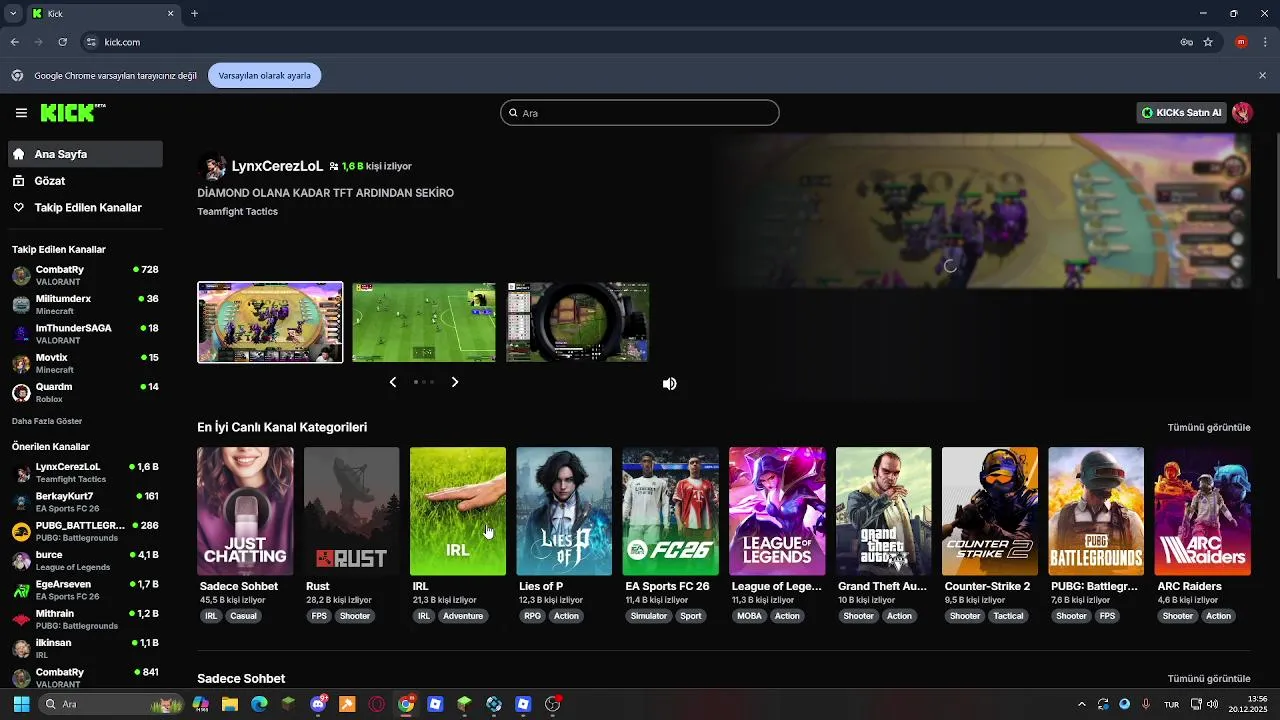Expand Daha Fazla Göster in followed channels
1280x720 pixels.
coord(47,421)
